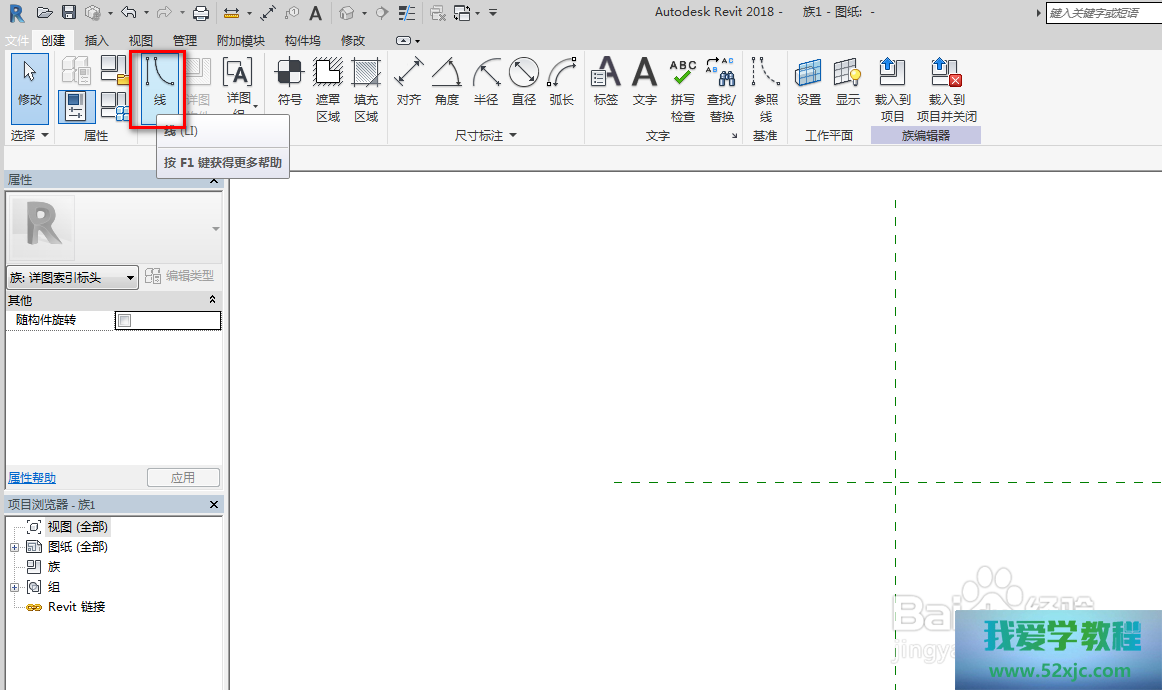Open the 族: 详图索引标头 dropdown
This screenshot has height=690, width=1162.
72,278
